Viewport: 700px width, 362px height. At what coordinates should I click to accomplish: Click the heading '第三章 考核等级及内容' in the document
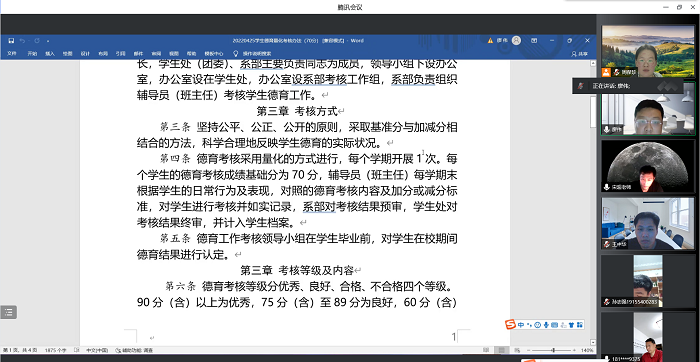(297, 270)
